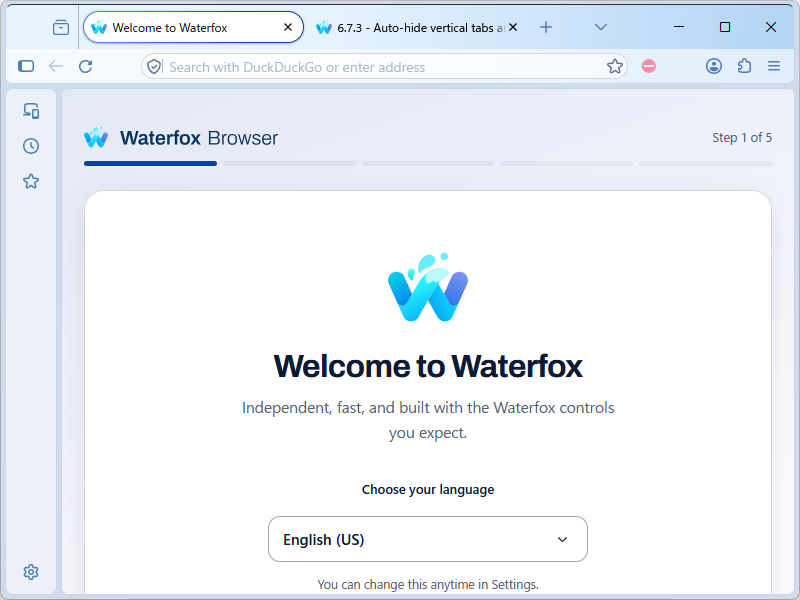Close the Welcome to Waterfox tab
800x600 pixels.
[x=288, y=27]
